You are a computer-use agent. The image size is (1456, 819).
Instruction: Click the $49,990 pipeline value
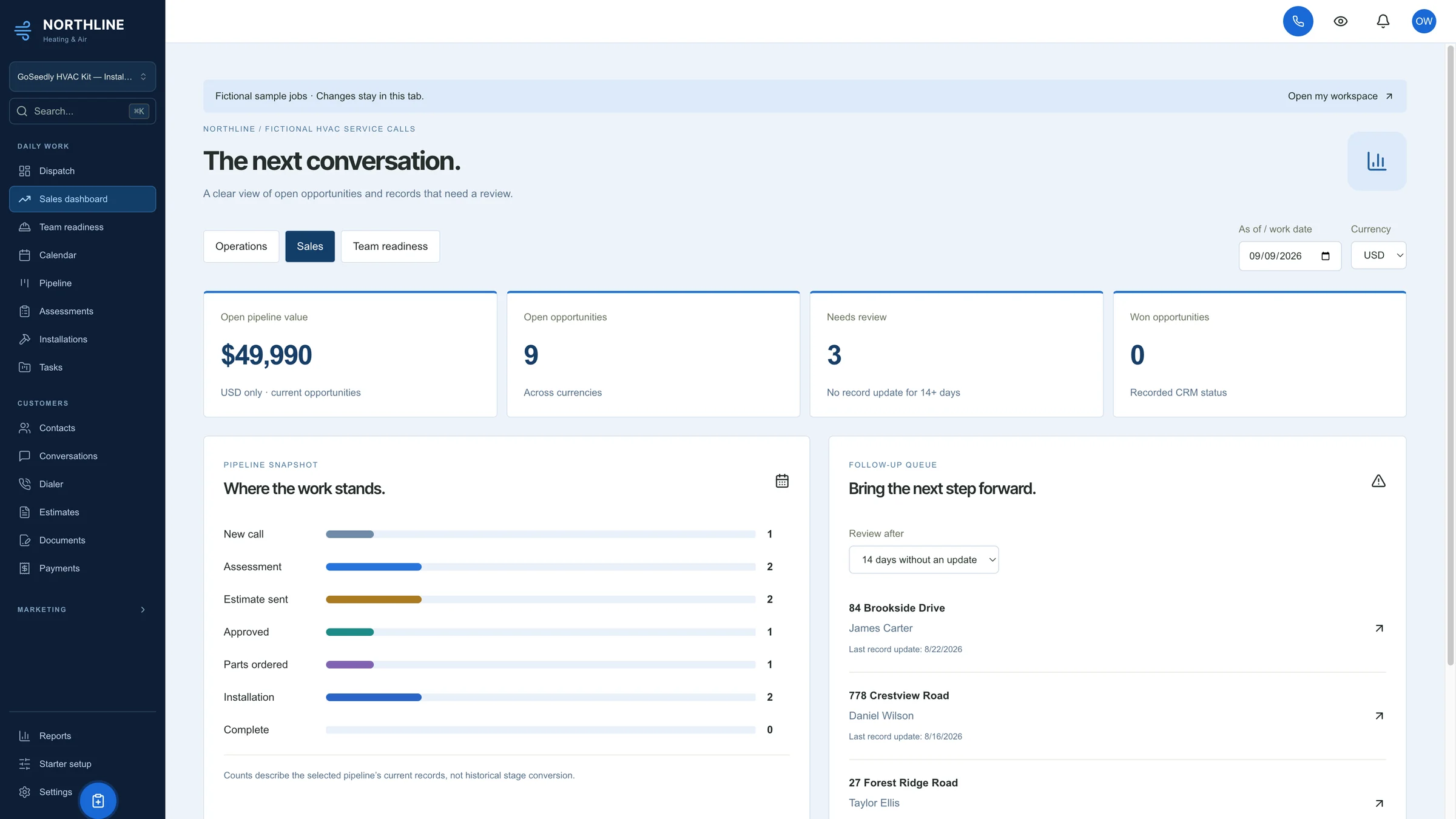tap(266, 355)
